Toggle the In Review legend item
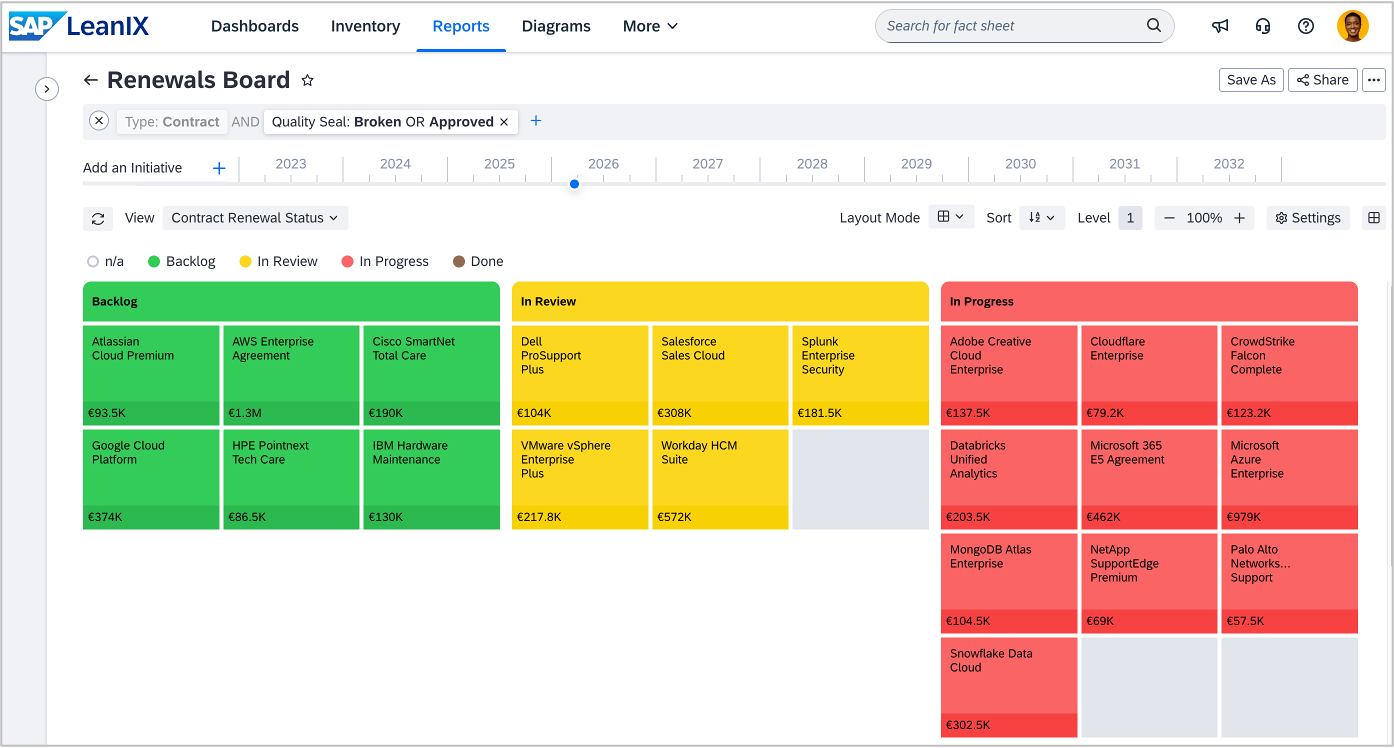This screenshot has height=748, width=1394. click(278, 262)
